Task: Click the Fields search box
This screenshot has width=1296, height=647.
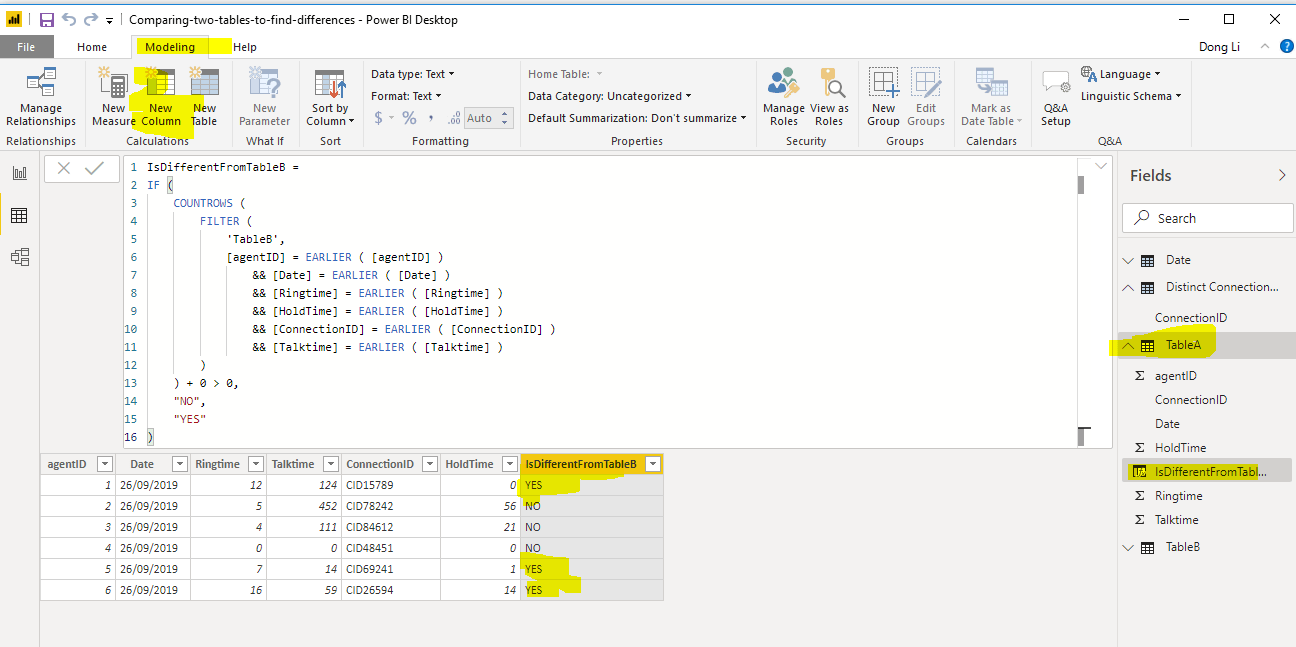Action: tap(1207, 217)
